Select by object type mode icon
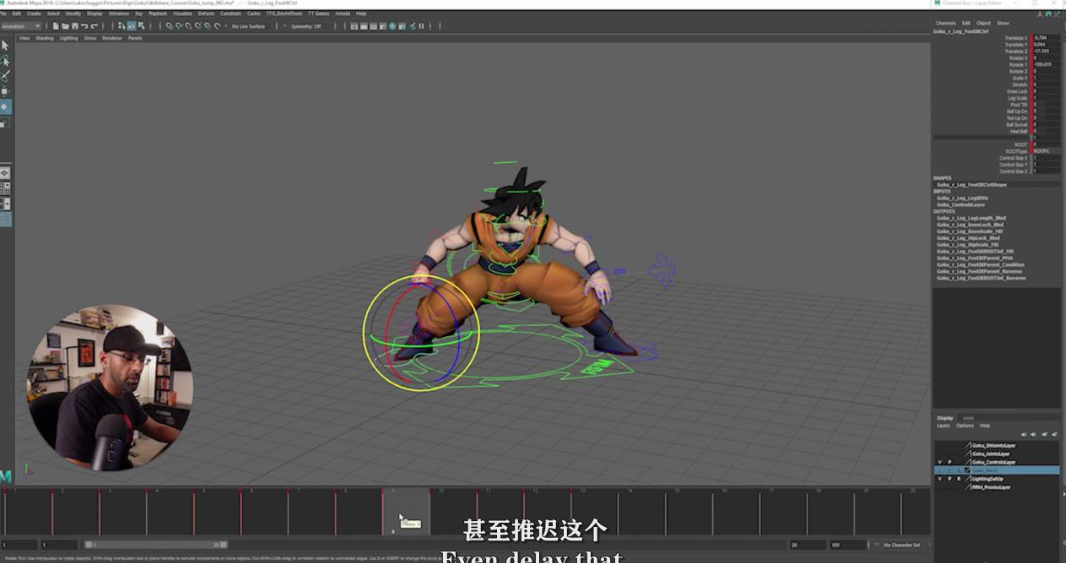Image resolution: width=1066 pixels, height=563 pixels. click(x=131, y=26)
